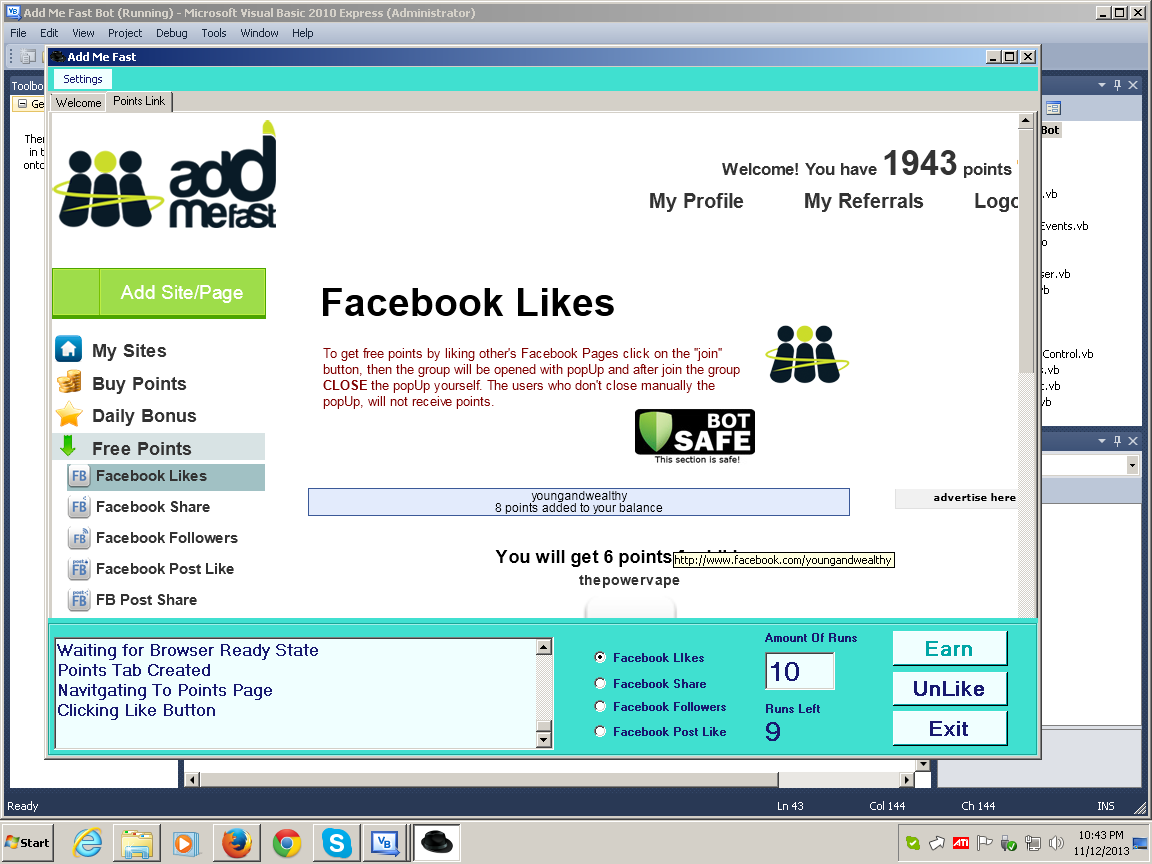Open the Settings menu in Add Me Fast

83,79
